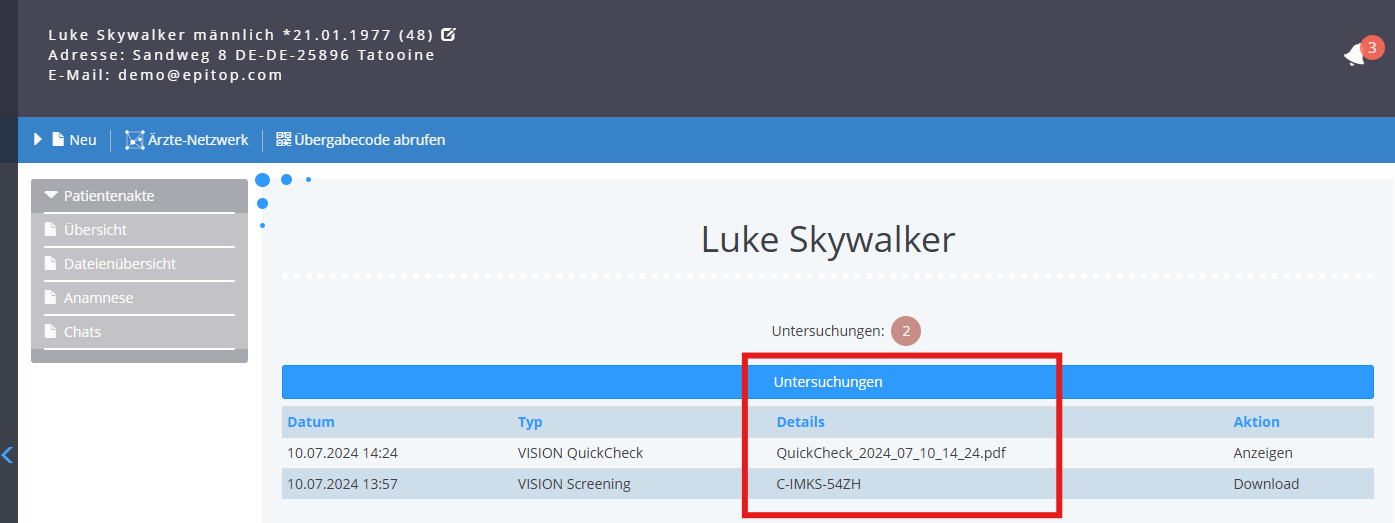The width and height of the screenshot is (1395, 523).
Task: Click the Typ column header
Action: pyautogui.click(x=530, y=422)
